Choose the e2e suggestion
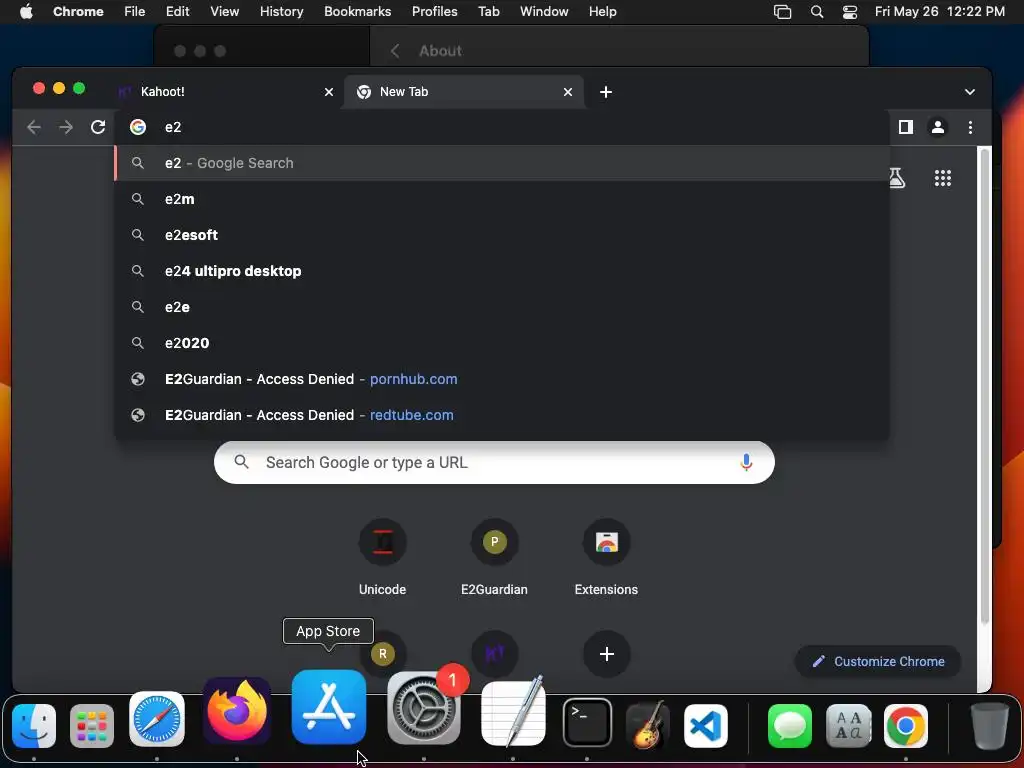The image size is (1024, 768). [x=502, y=307]
